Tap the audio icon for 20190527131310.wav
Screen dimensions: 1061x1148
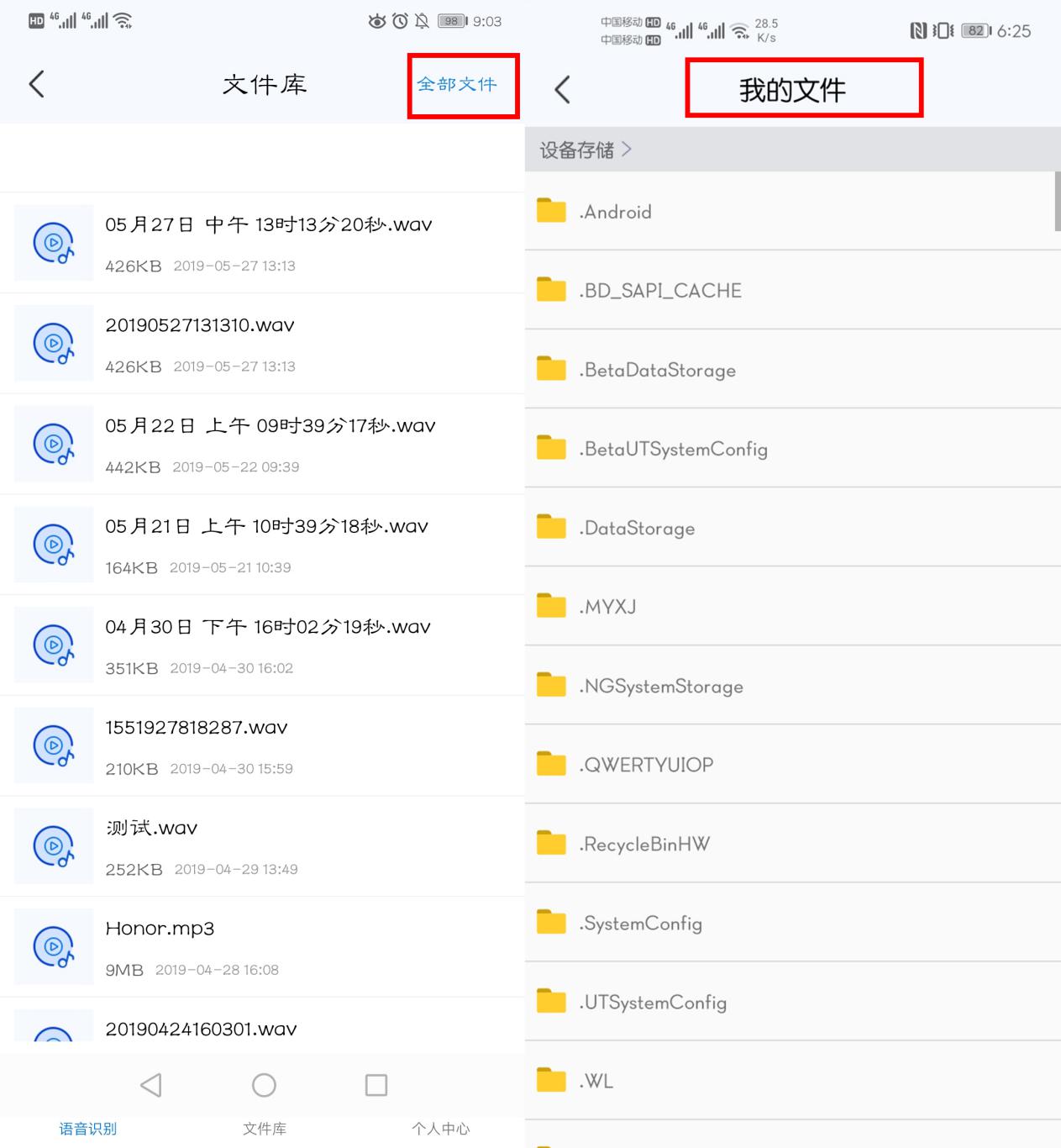point(53,343)
